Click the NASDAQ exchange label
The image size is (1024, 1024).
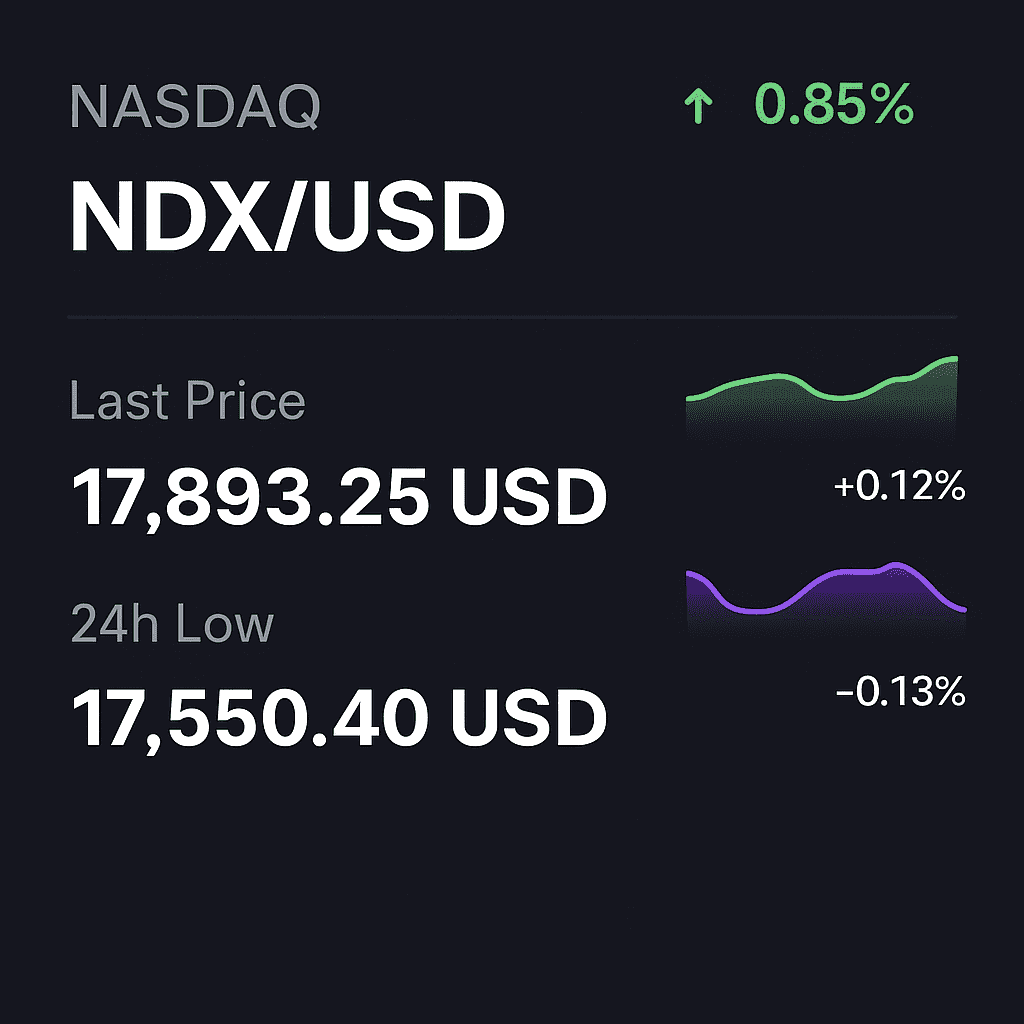(x=195, y=106)
